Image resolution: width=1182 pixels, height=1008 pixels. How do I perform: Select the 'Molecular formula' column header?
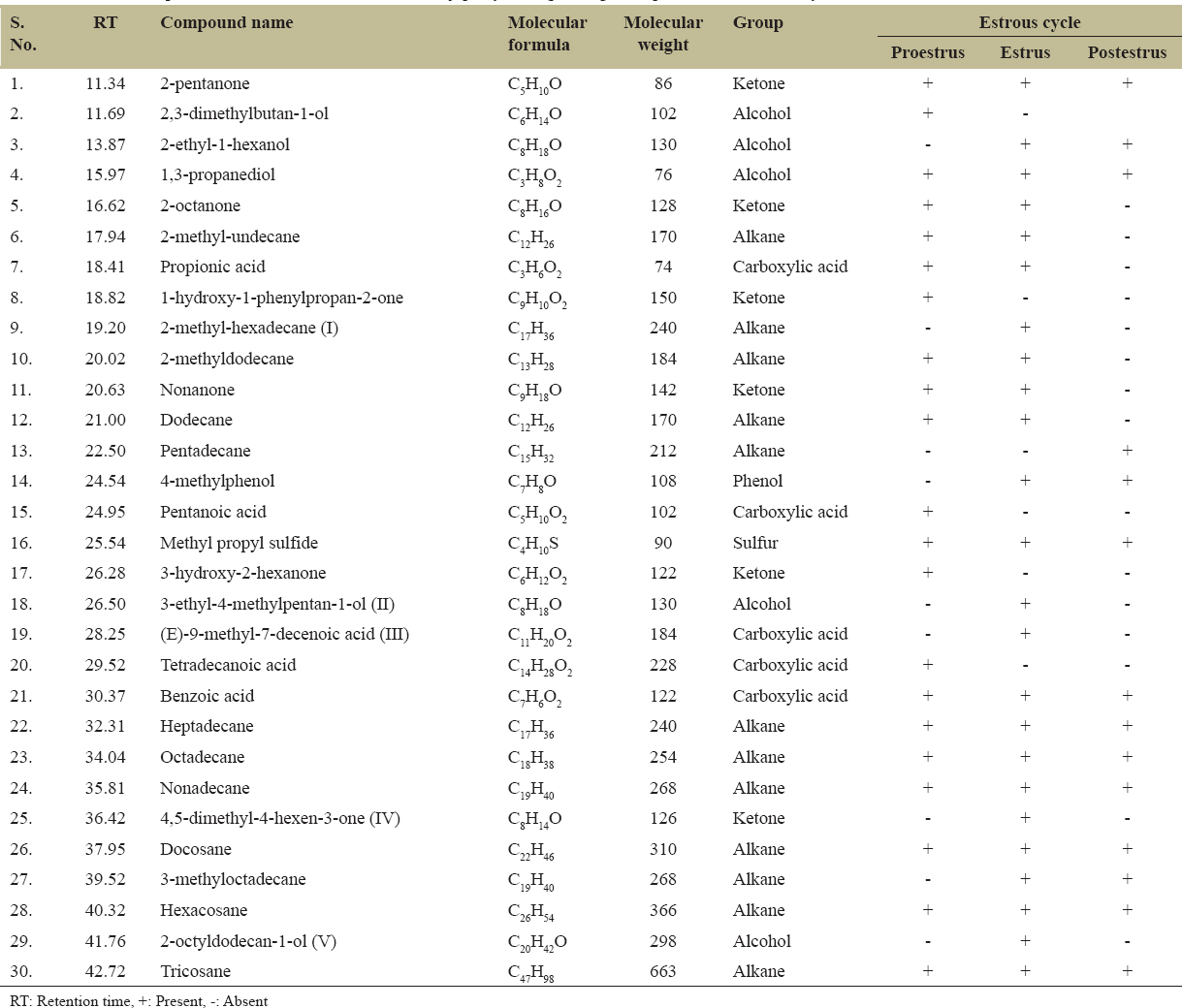tap(547, 34)
